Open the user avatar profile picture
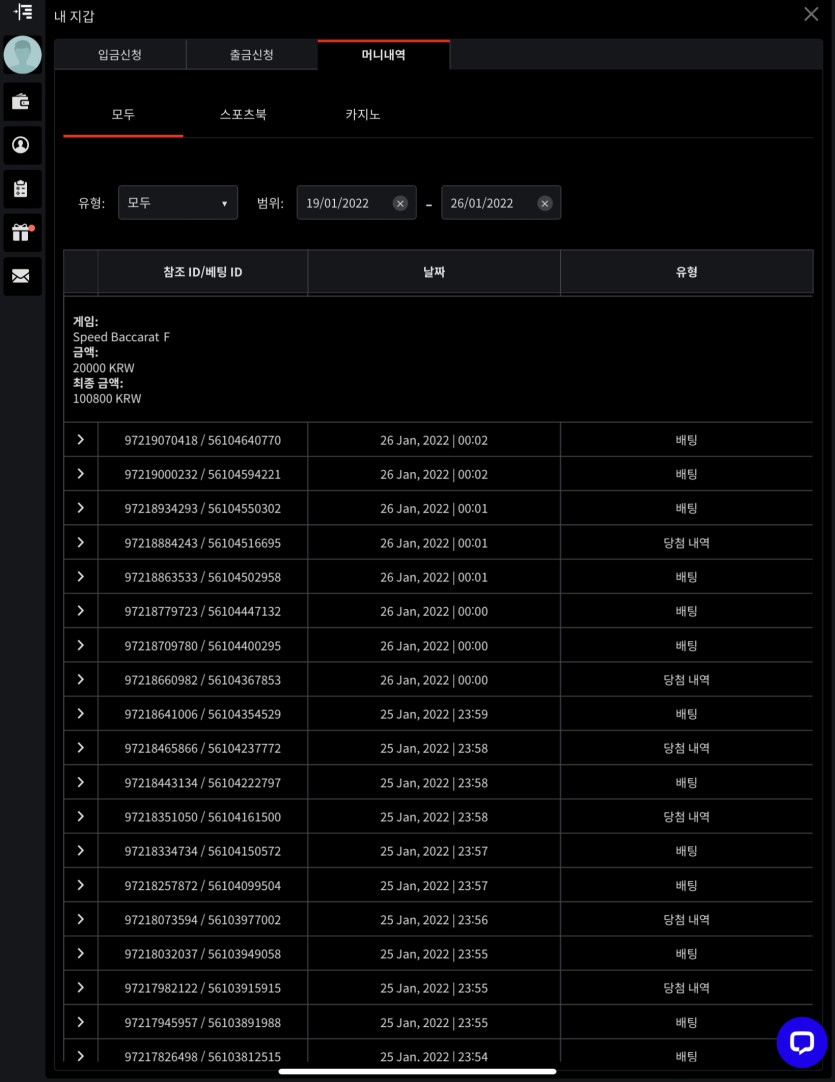 coord(23,55)
